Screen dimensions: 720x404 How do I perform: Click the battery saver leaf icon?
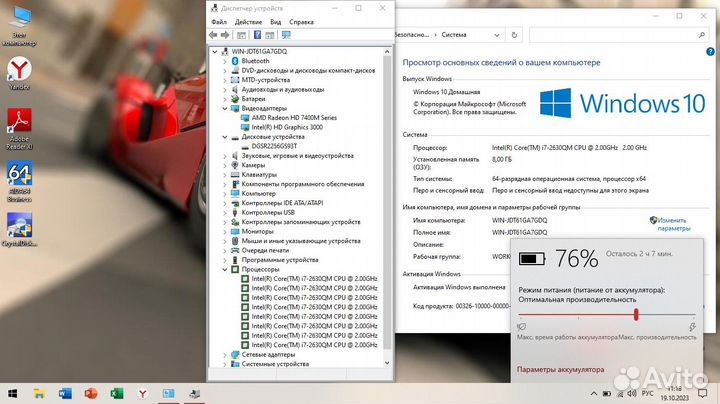point(521,327)
